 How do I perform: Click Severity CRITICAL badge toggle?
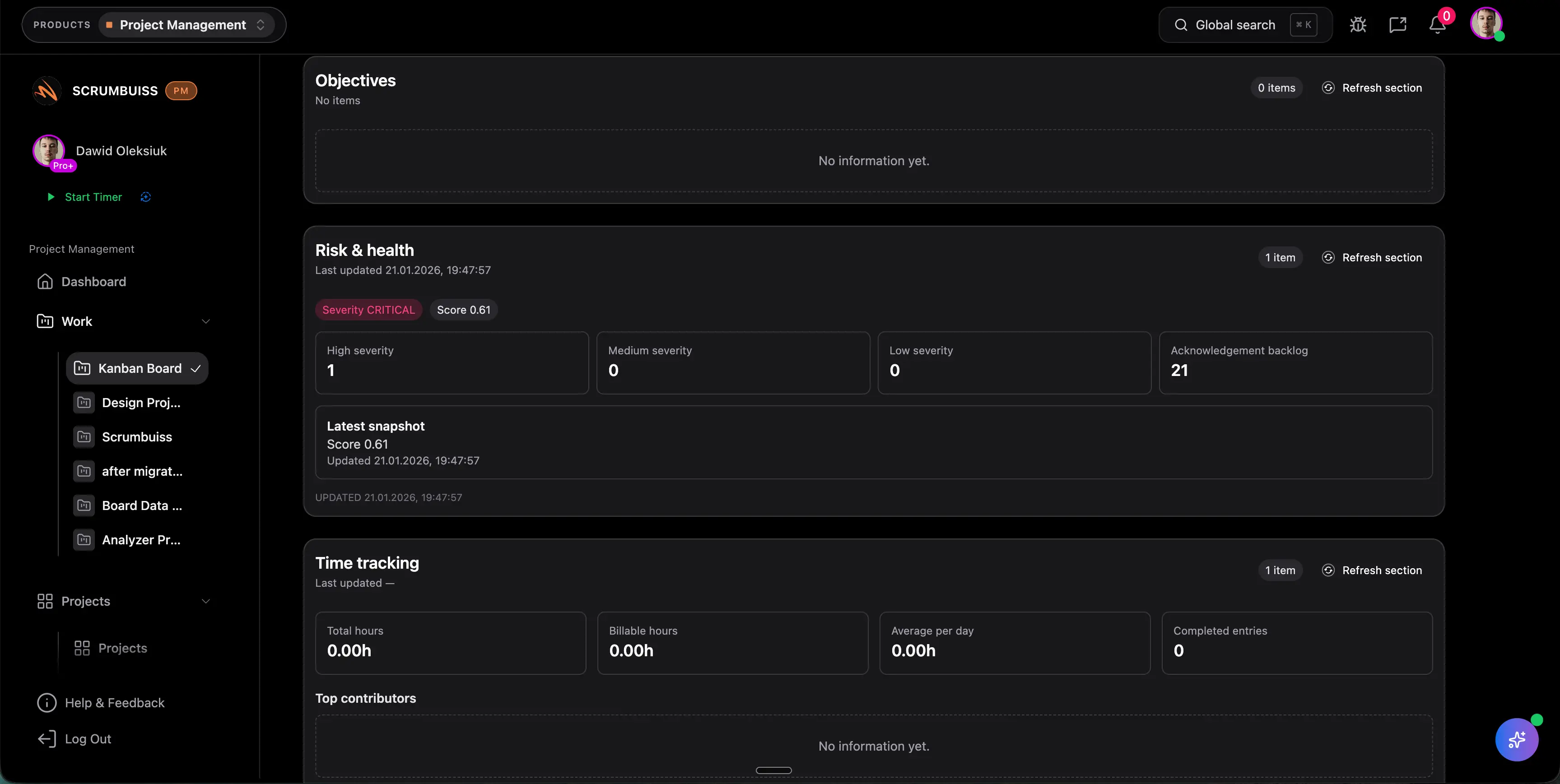(368, 309)
